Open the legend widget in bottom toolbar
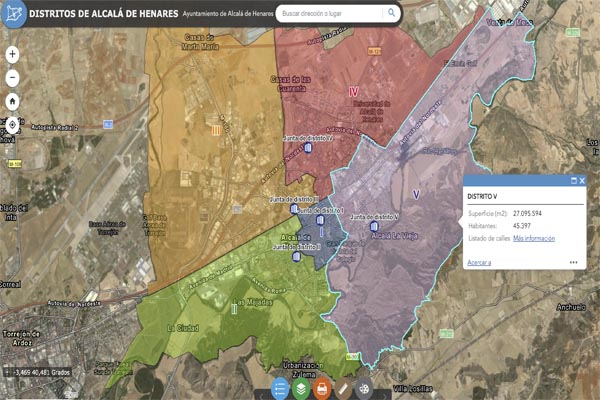 pos(280,389)
